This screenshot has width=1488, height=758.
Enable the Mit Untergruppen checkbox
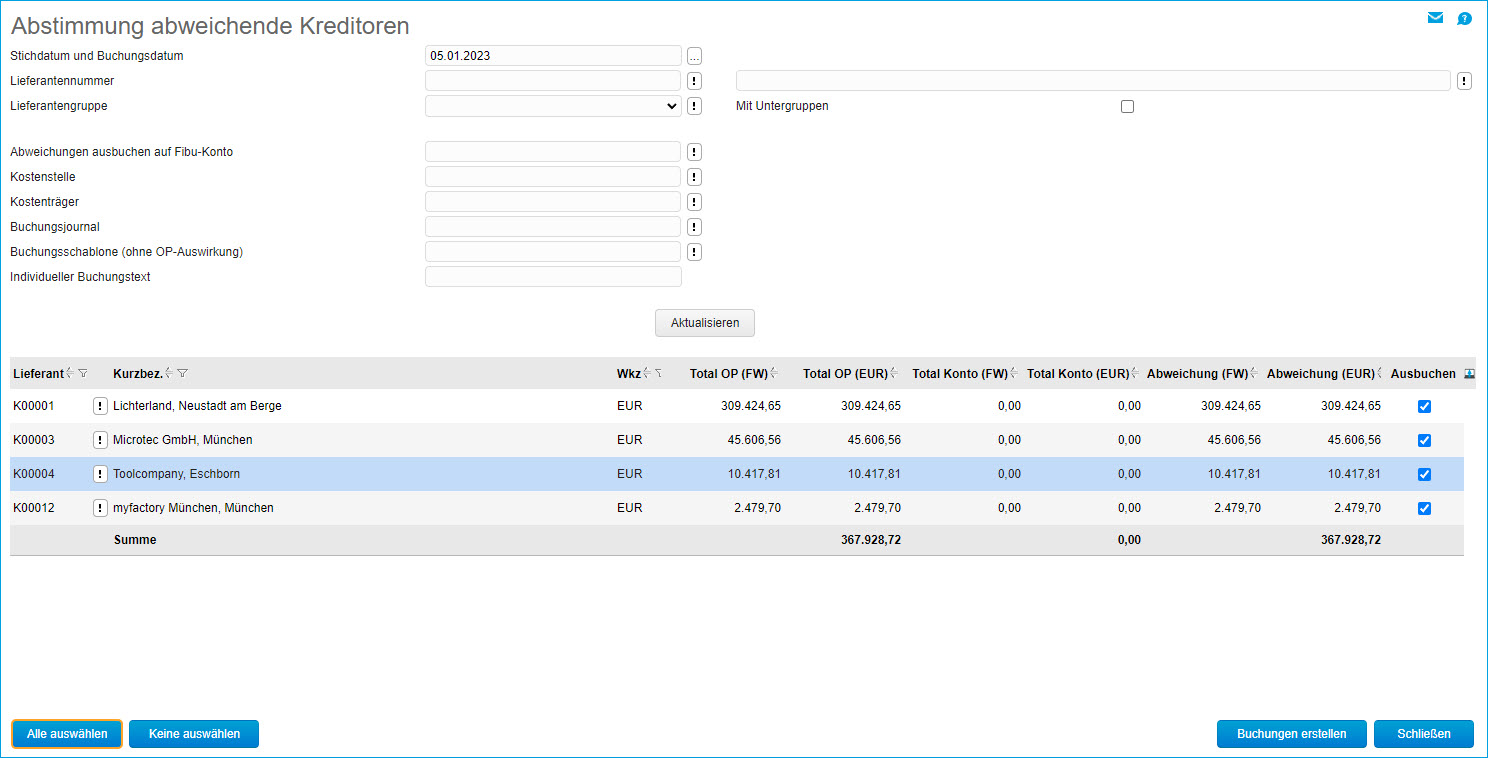point(1127,107)
